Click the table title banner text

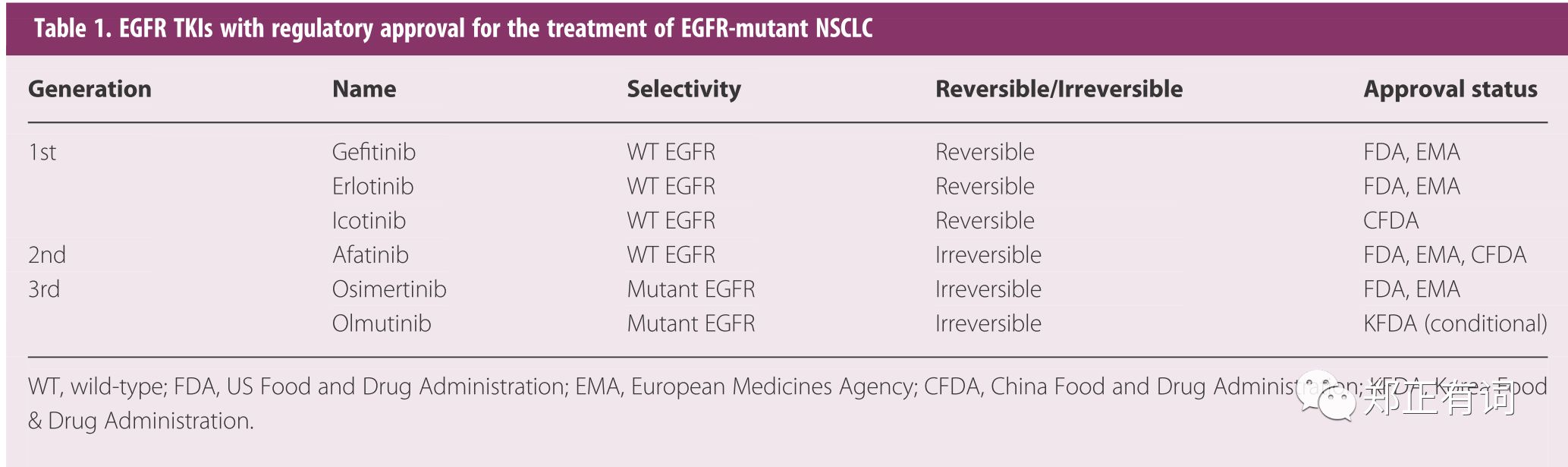453,29
